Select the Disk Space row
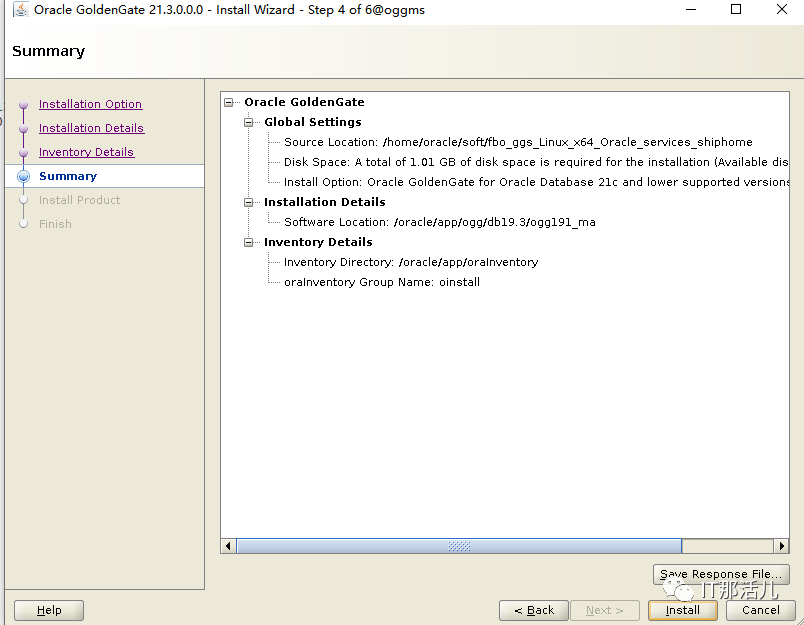Viewport: 804px width, 625px height. (536, 162)
